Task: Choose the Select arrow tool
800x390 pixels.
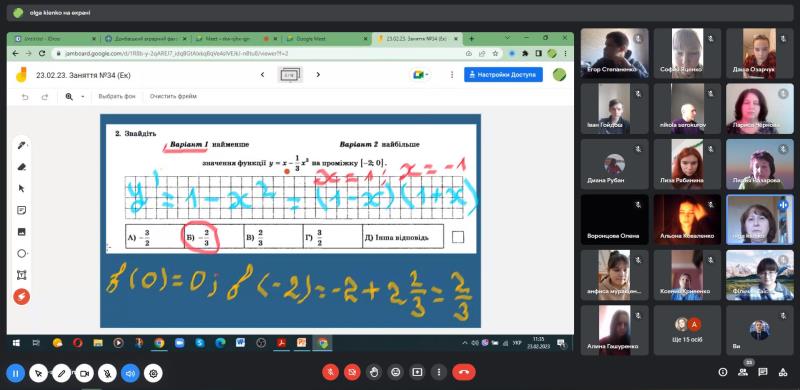Action: tap(21, 188)
